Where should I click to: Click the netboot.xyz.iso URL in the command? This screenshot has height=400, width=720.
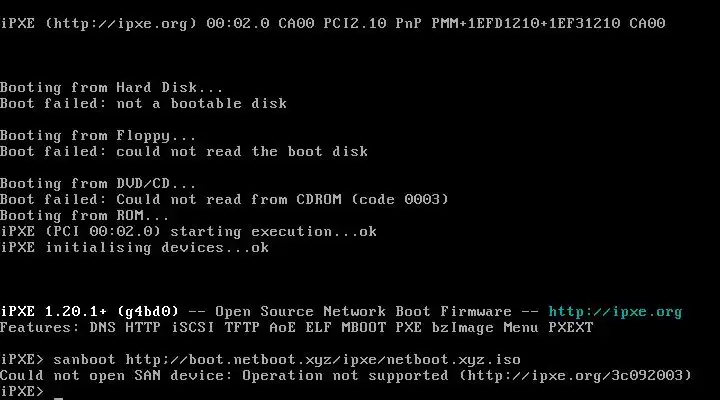(323, 360)
